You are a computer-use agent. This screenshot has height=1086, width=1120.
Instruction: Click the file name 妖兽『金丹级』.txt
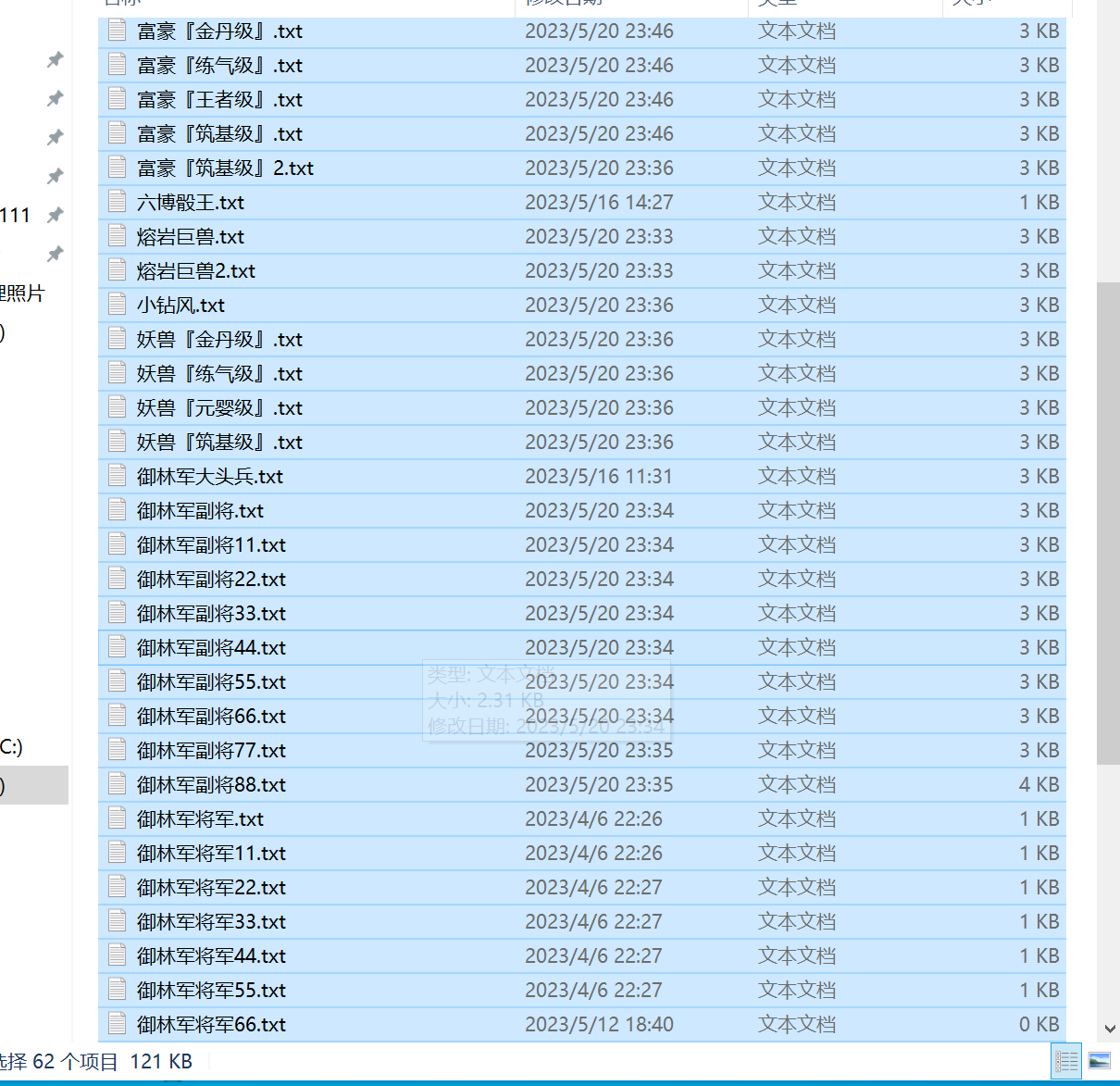[x=219, y=339]
